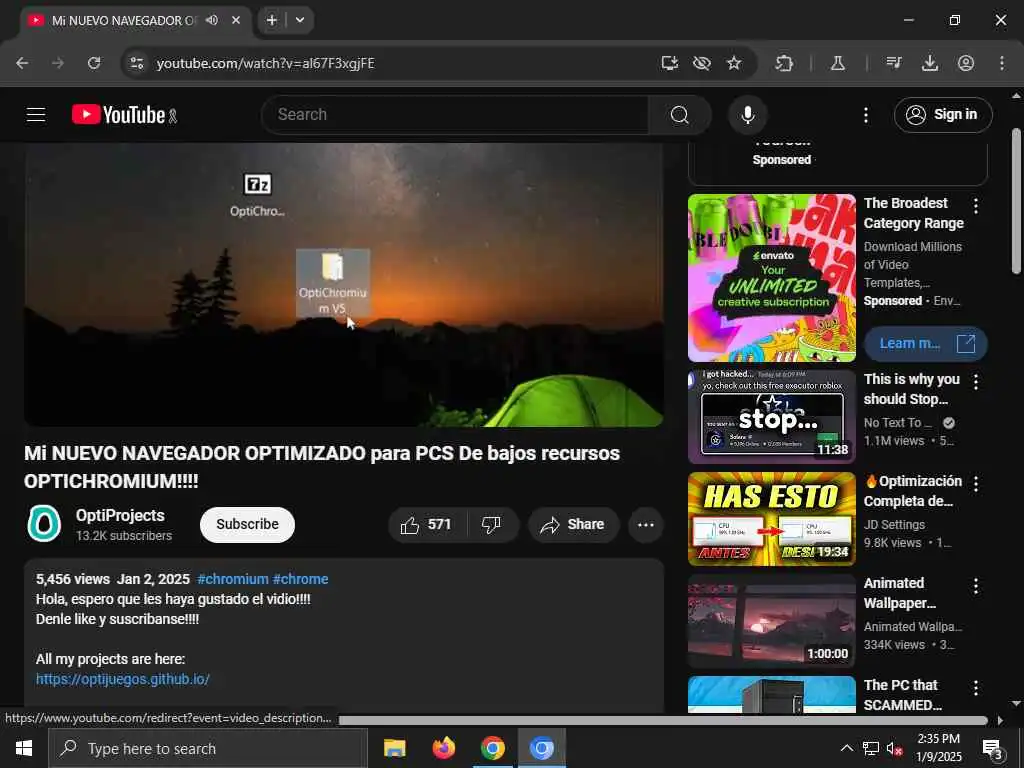This screenshot has height=768, width=1024.
Task: Click the crossed-out eye tracking icon
Action: [701, 63]
